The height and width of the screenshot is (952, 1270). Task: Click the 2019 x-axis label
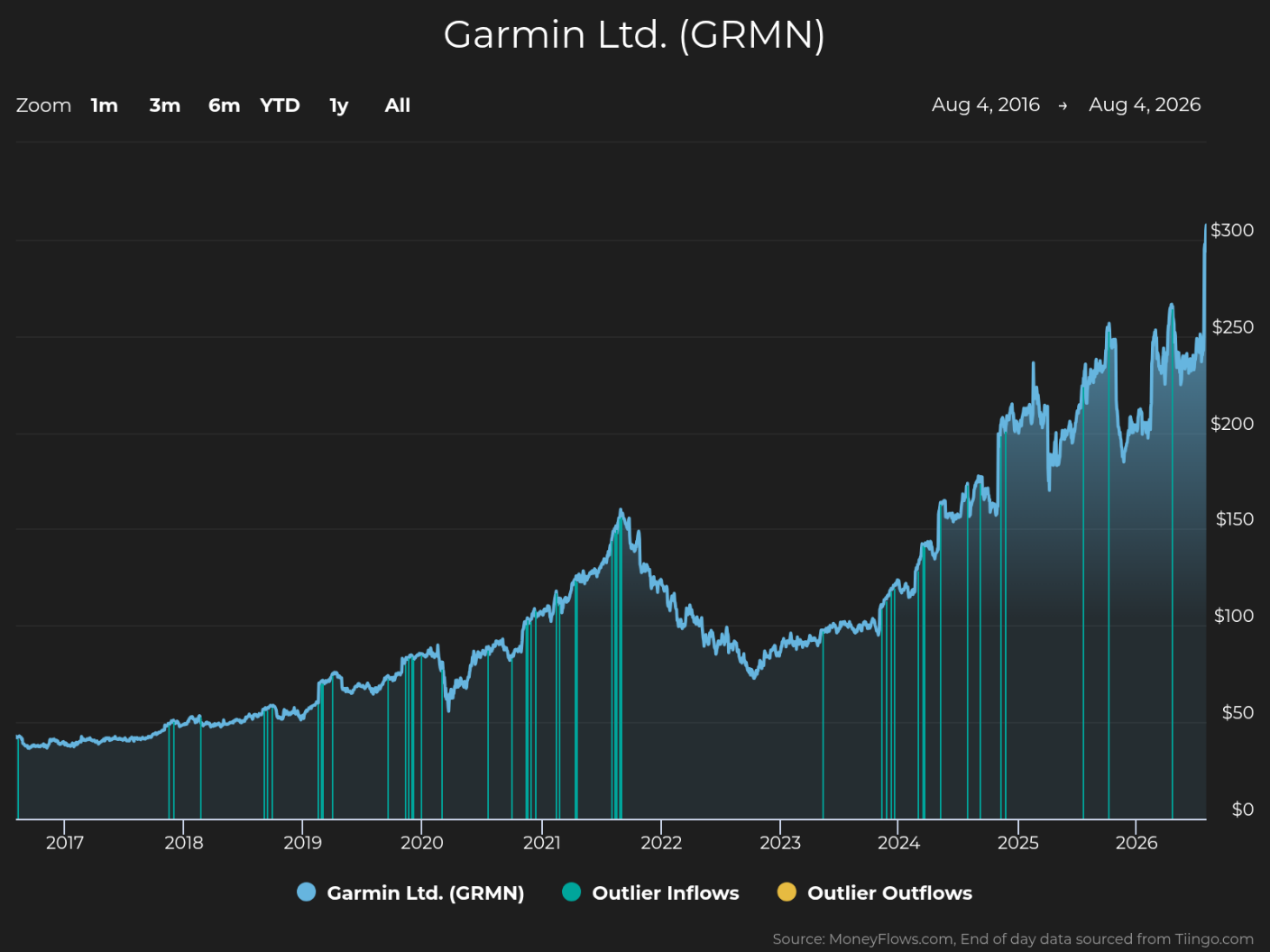point(303,843)
